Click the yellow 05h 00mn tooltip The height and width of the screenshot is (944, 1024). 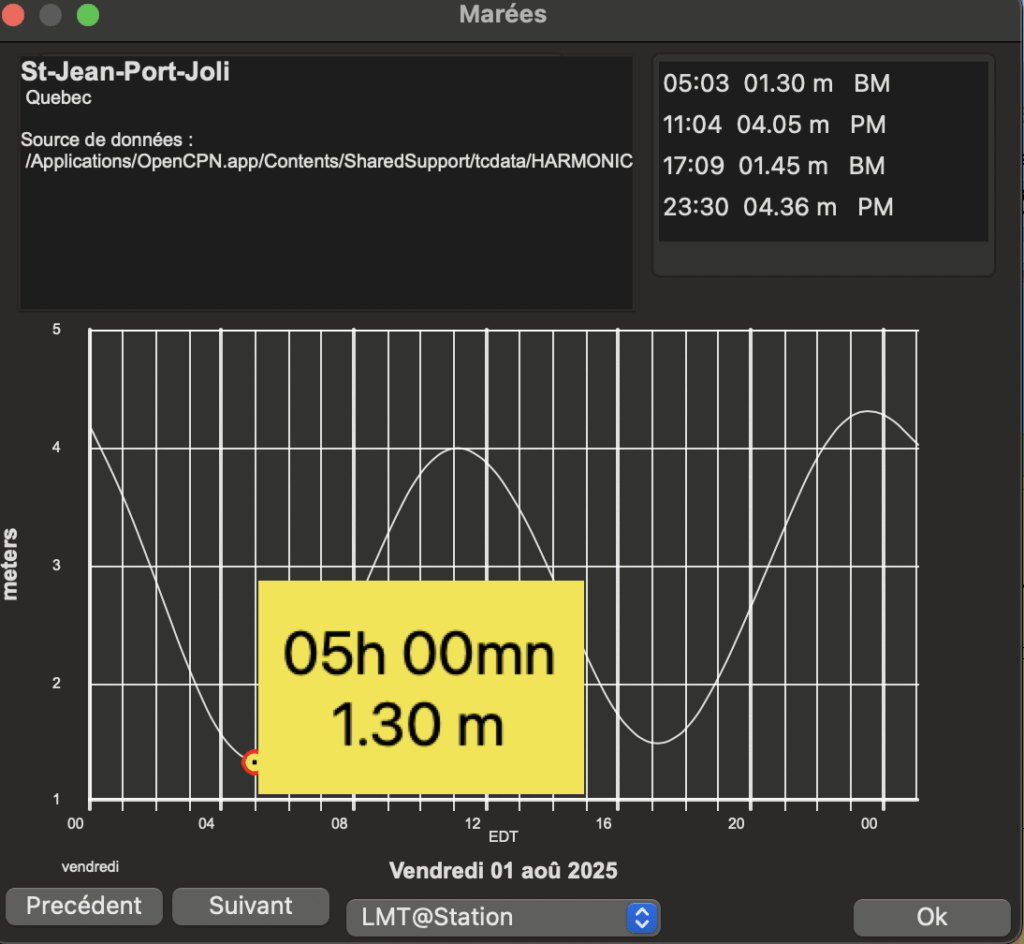(x=421, y=688)
